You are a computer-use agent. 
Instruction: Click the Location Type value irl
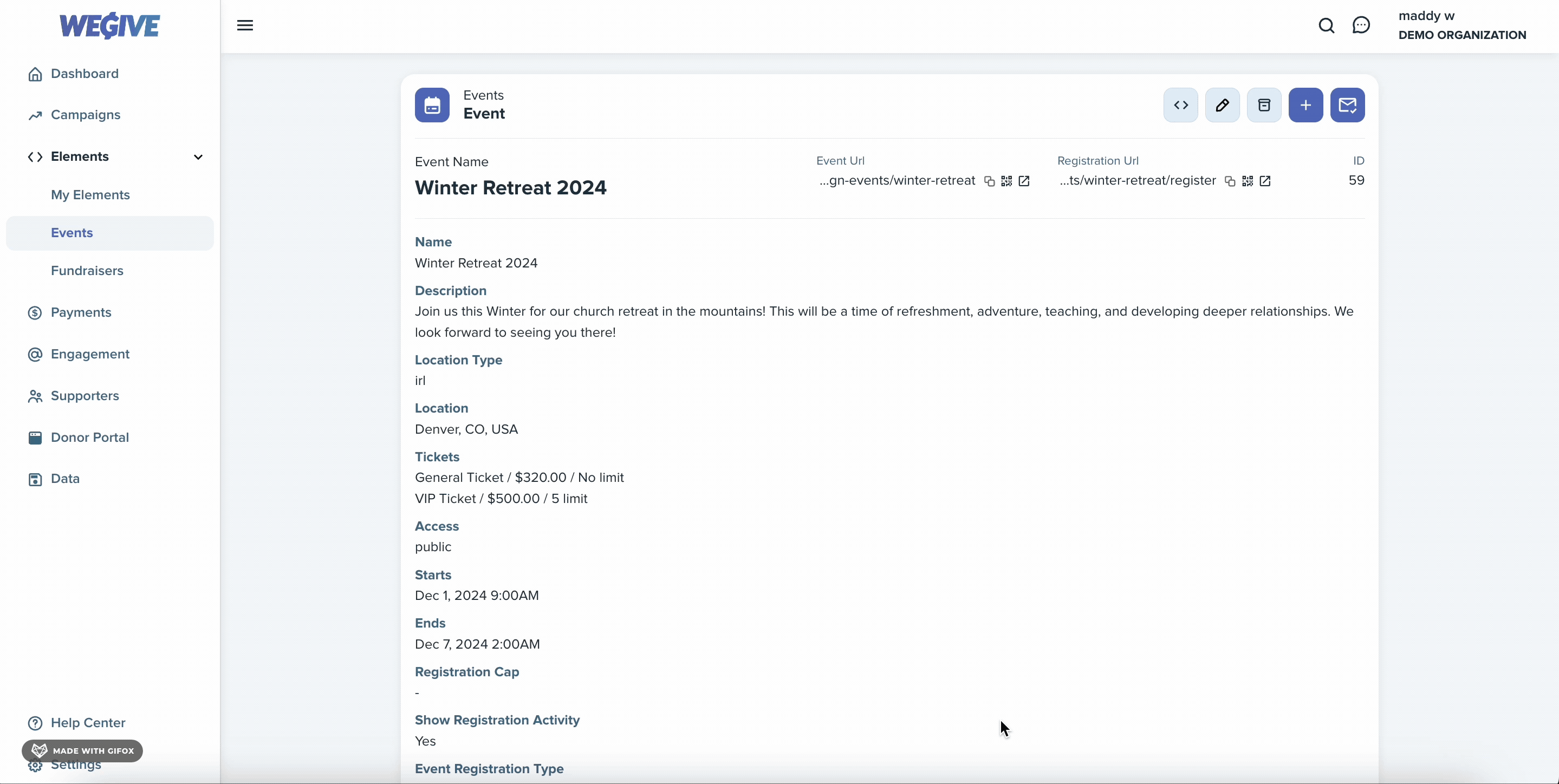[x=420, y=381]
